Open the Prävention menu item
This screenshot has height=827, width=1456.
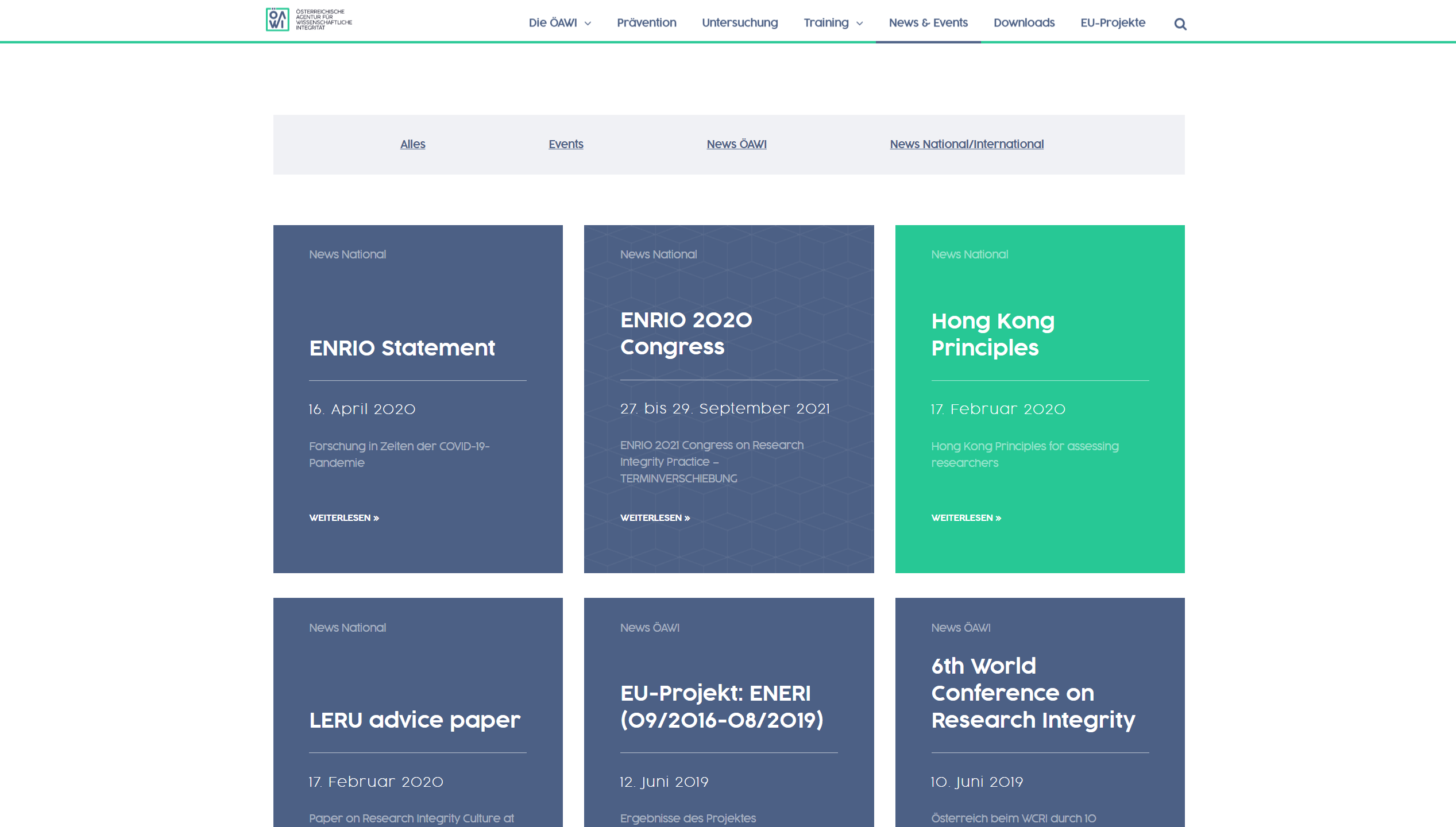pyautogui.click(x=647, y=22)
